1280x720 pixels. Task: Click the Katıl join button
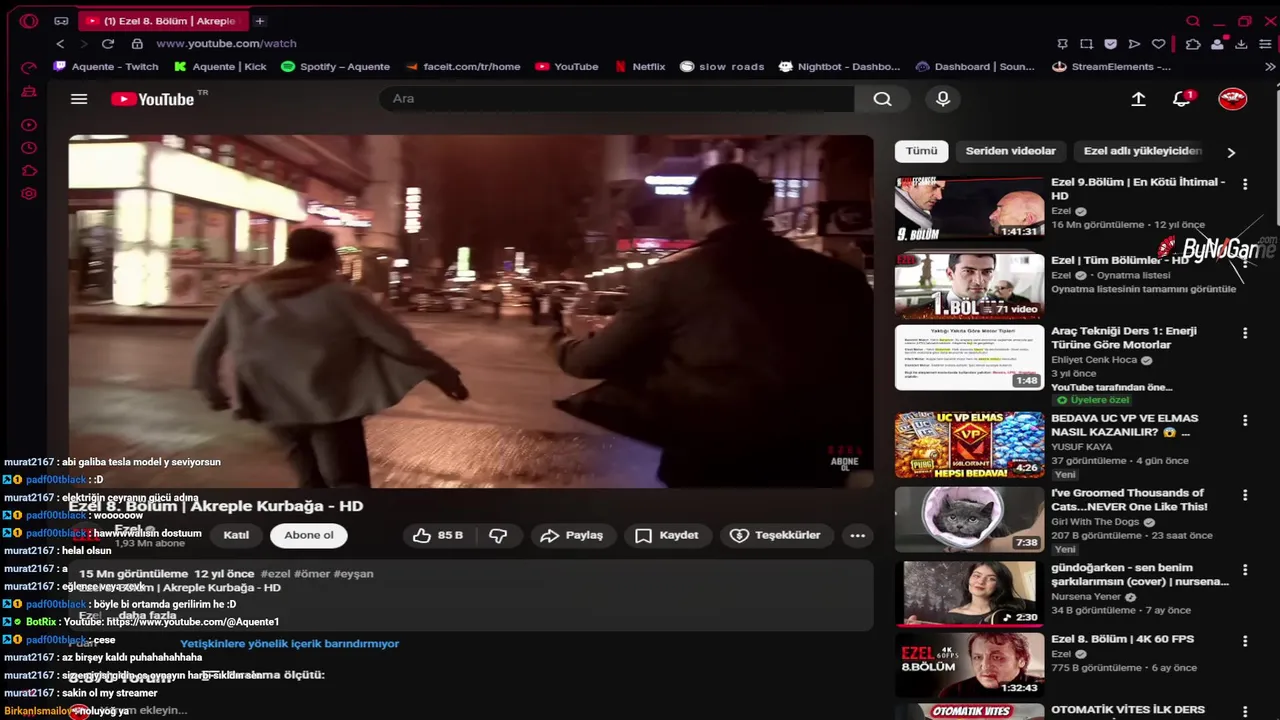[x=236, y=535]
